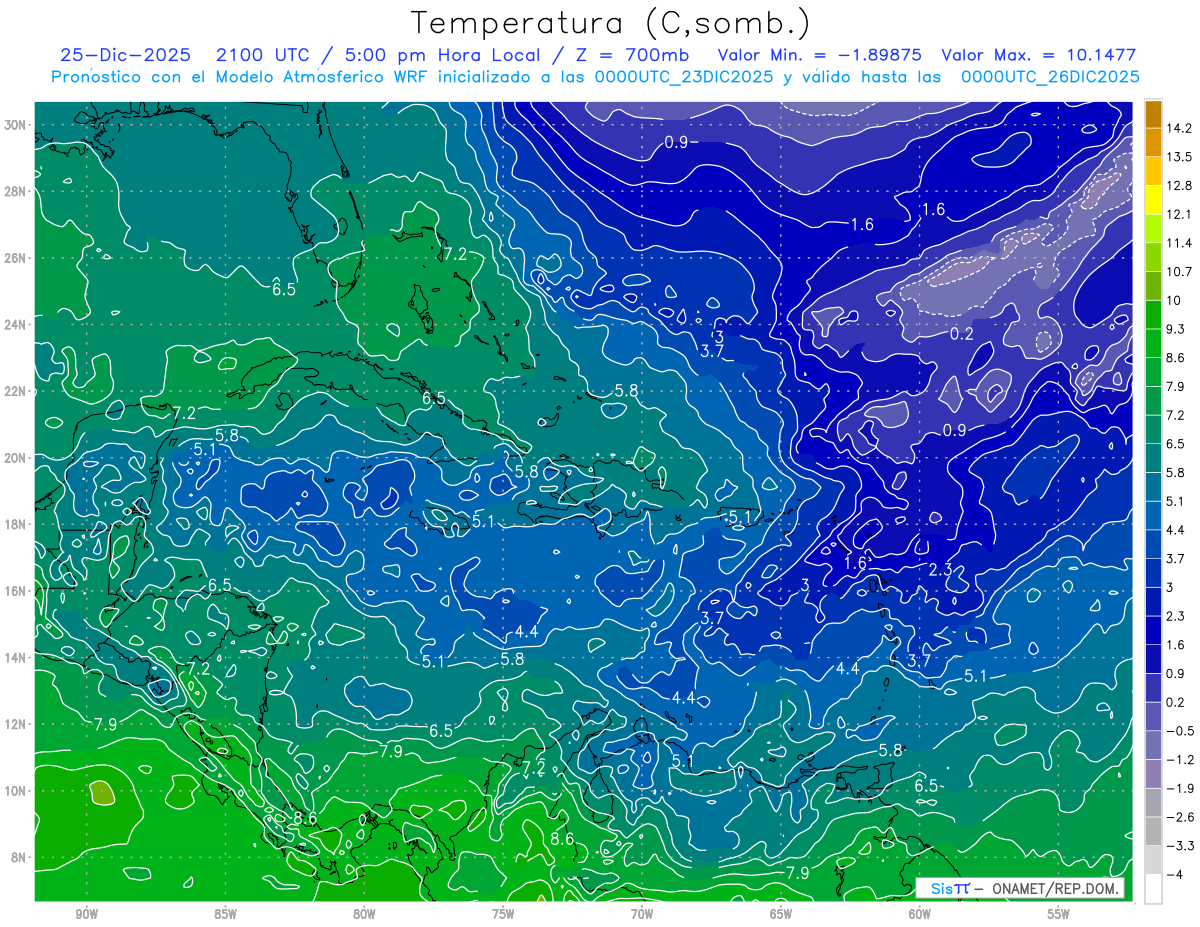Click the '60W' longitude axis label

[920, 914]
